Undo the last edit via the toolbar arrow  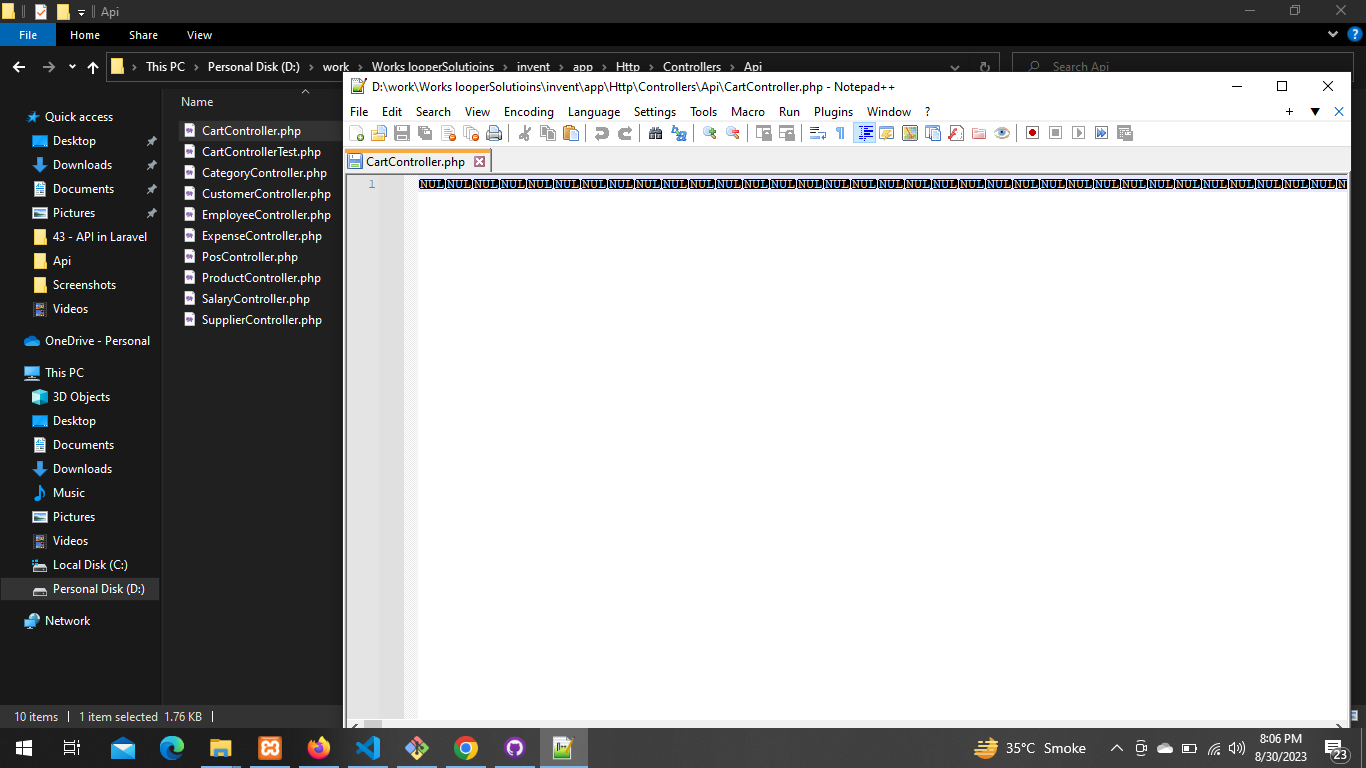pos(600,132)
